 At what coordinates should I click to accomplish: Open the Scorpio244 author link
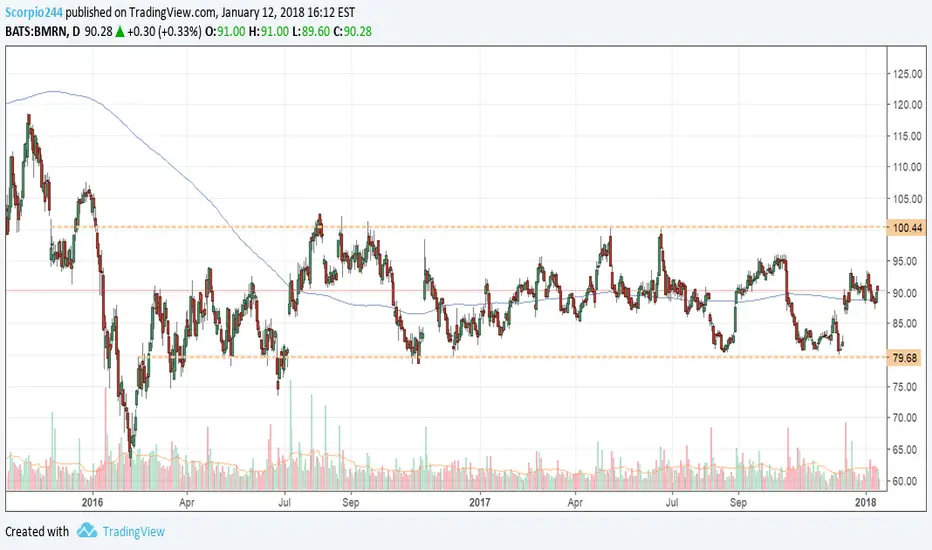(34, 12)
